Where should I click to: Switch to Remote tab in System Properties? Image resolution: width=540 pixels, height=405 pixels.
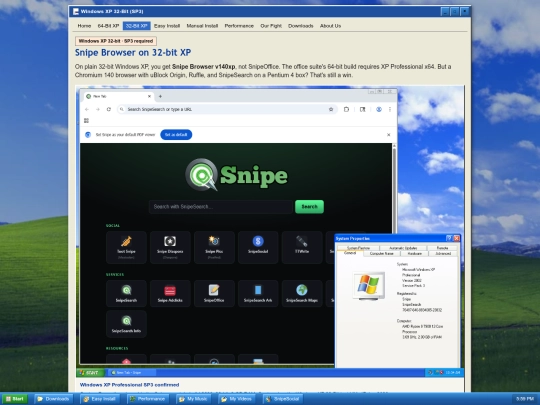click(443, 248)
